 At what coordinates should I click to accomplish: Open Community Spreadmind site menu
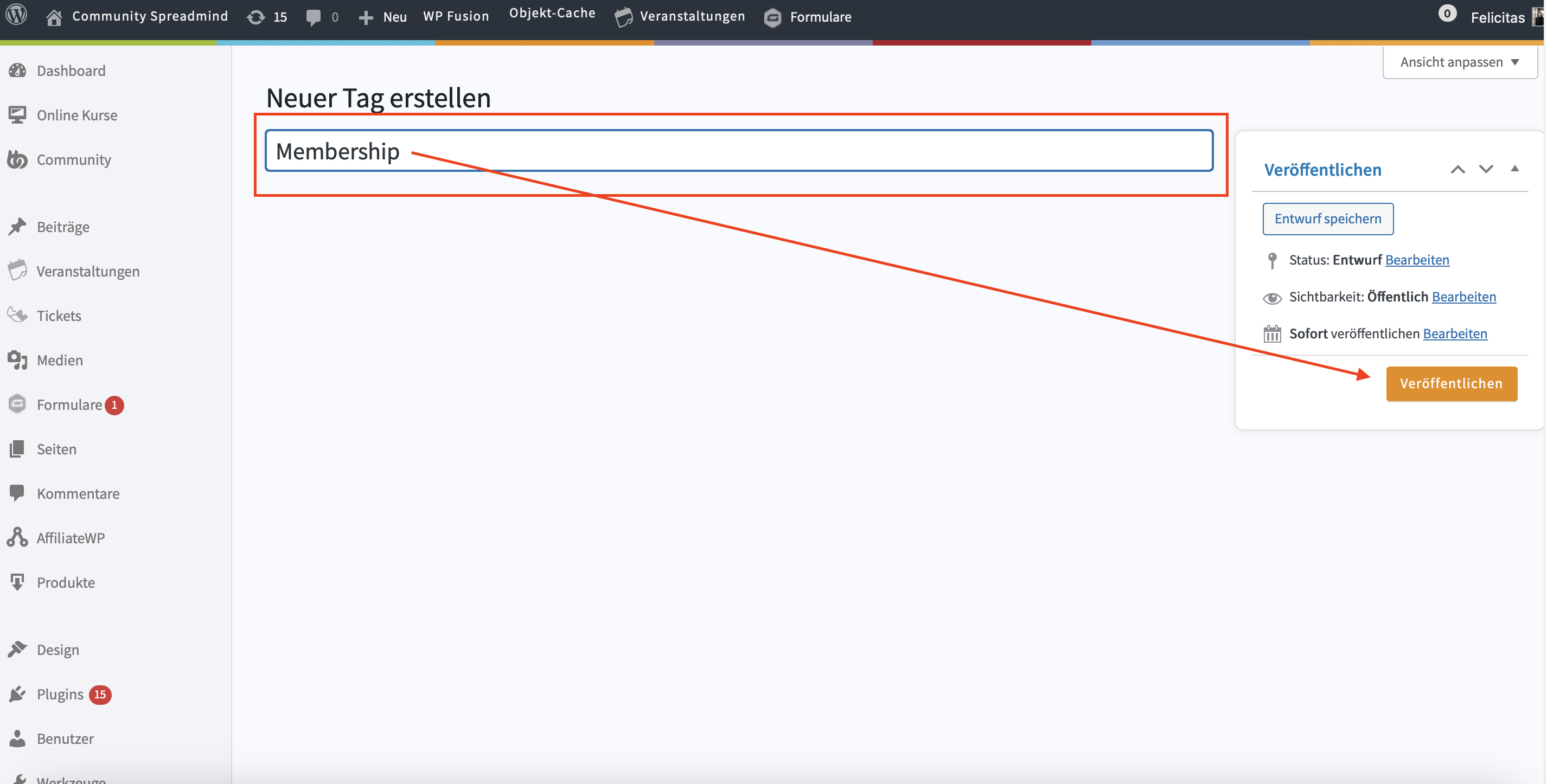(x=150, y=16)
